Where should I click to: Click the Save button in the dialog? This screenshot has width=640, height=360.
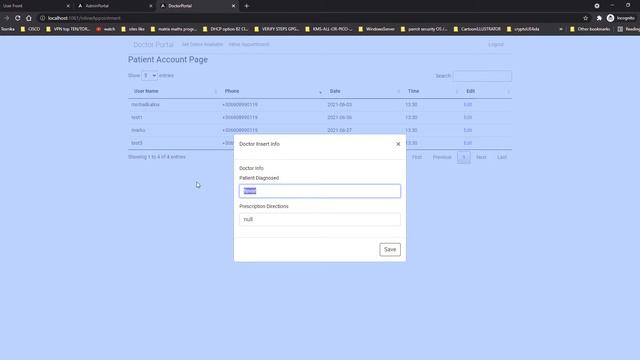pyautogui.click(x=390, y=249)
